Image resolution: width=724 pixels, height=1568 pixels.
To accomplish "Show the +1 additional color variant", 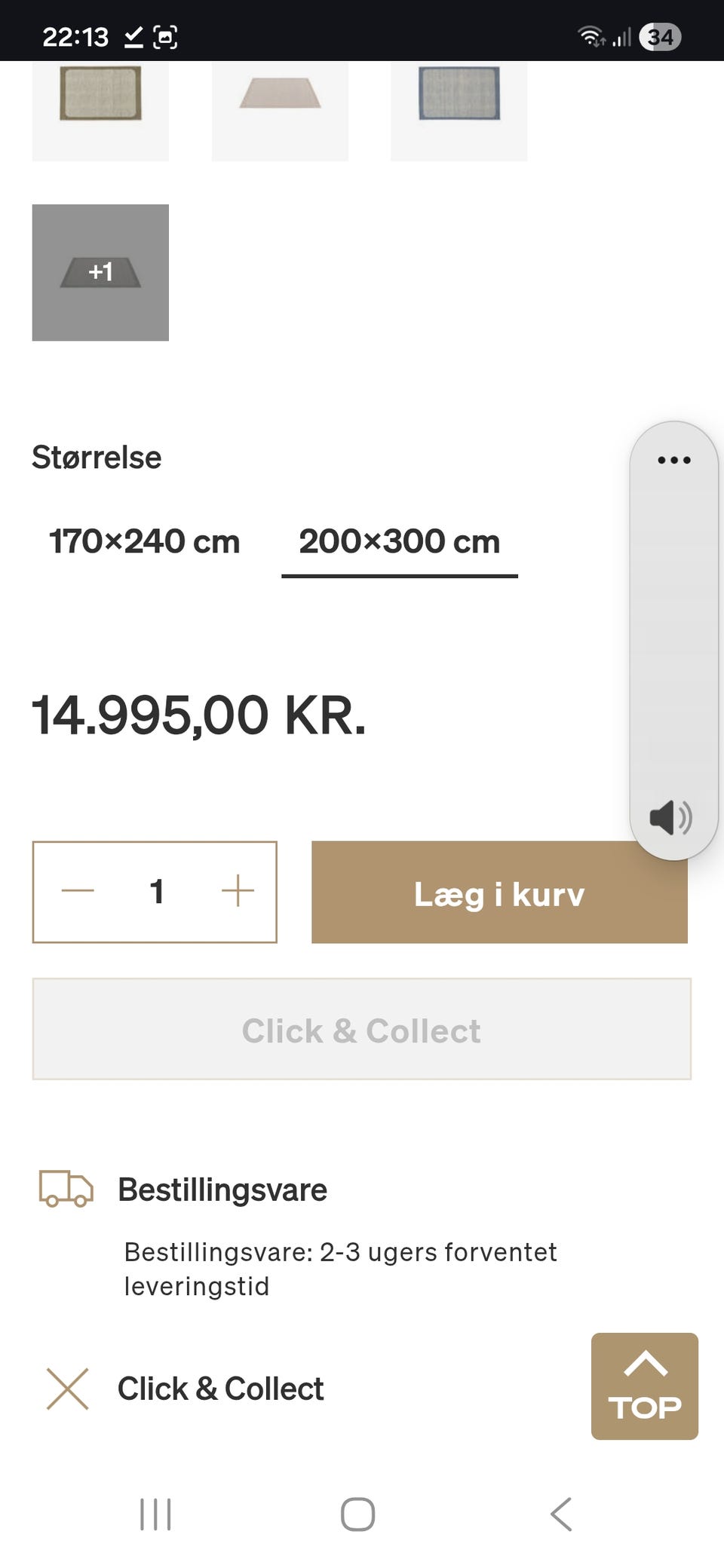I will pyautogui.click(x=100, y=272).
